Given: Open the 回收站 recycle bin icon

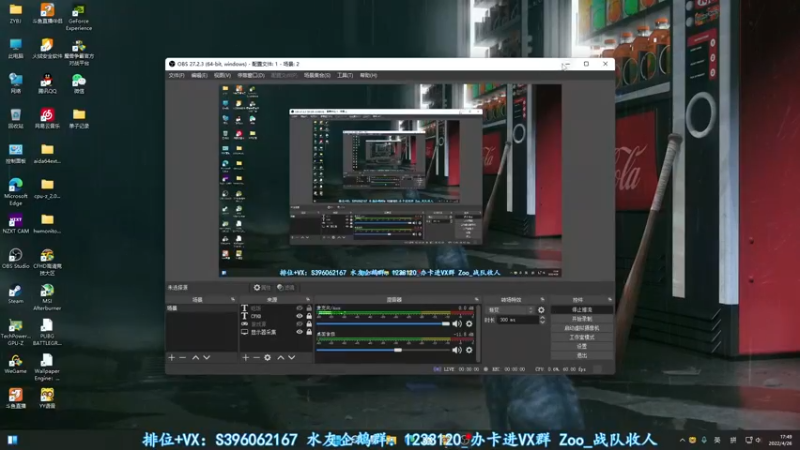Looking at the screenshot, I should tap(15, 118).
